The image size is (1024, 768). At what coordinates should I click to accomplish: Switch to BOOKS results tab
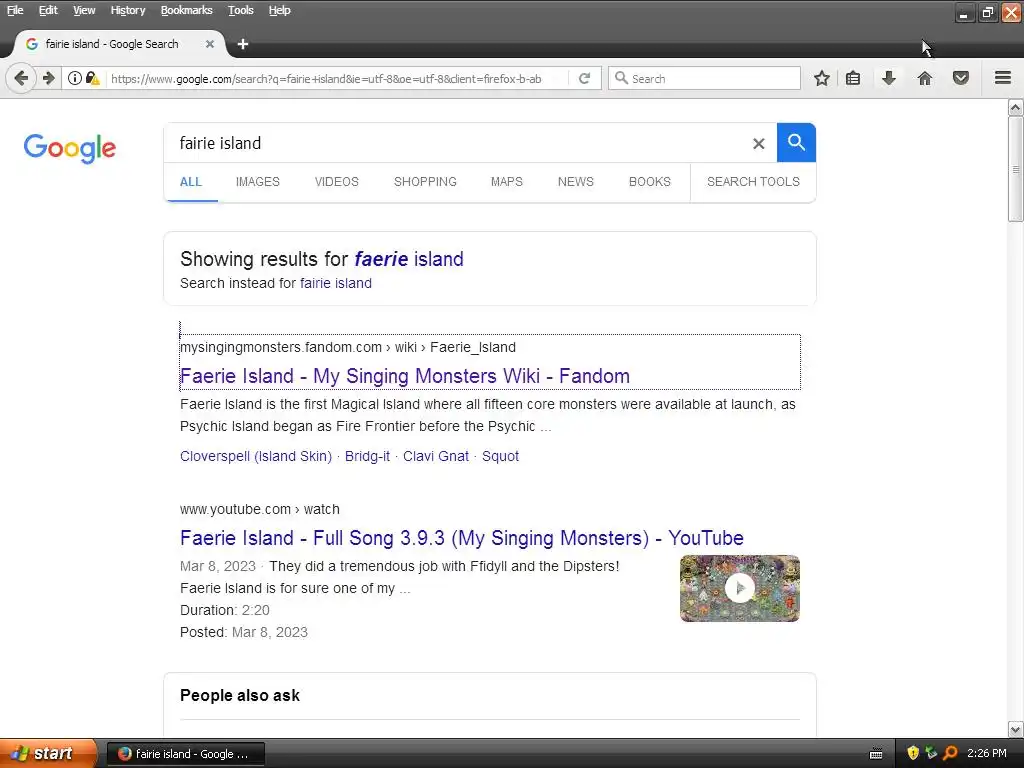point(650,182)
